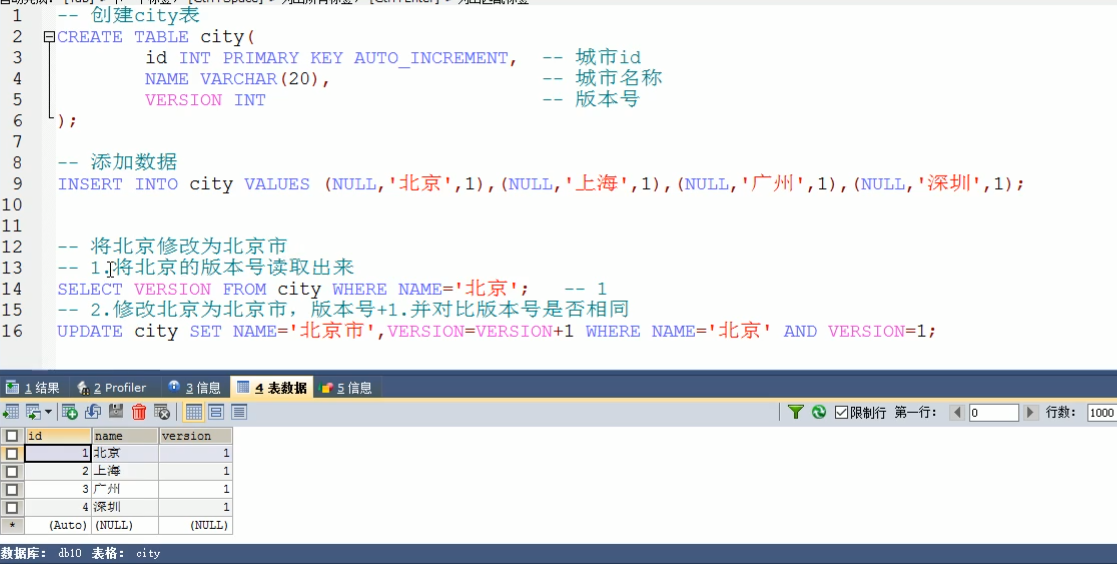Check the row checkbox for 广州
The height and width of the screenshot is (564, 1117).
pyautogui.click(x=11, y=489)
